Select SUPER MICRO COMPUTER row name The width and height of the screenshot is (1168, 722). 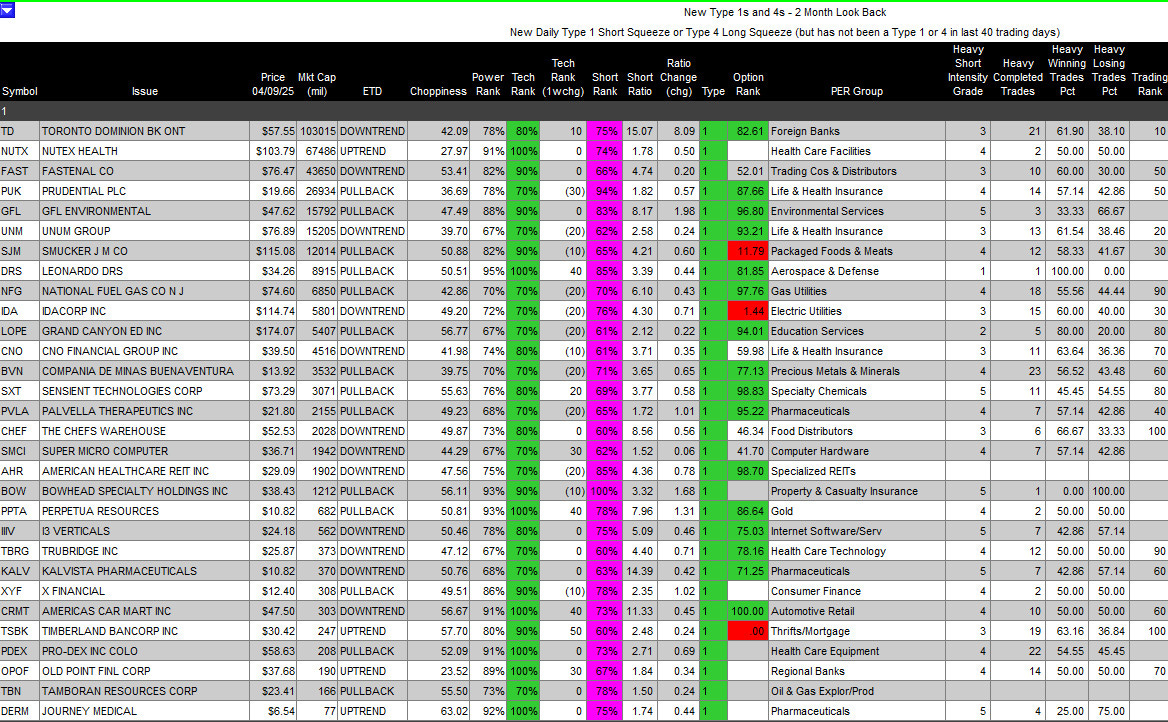point(105,452)
